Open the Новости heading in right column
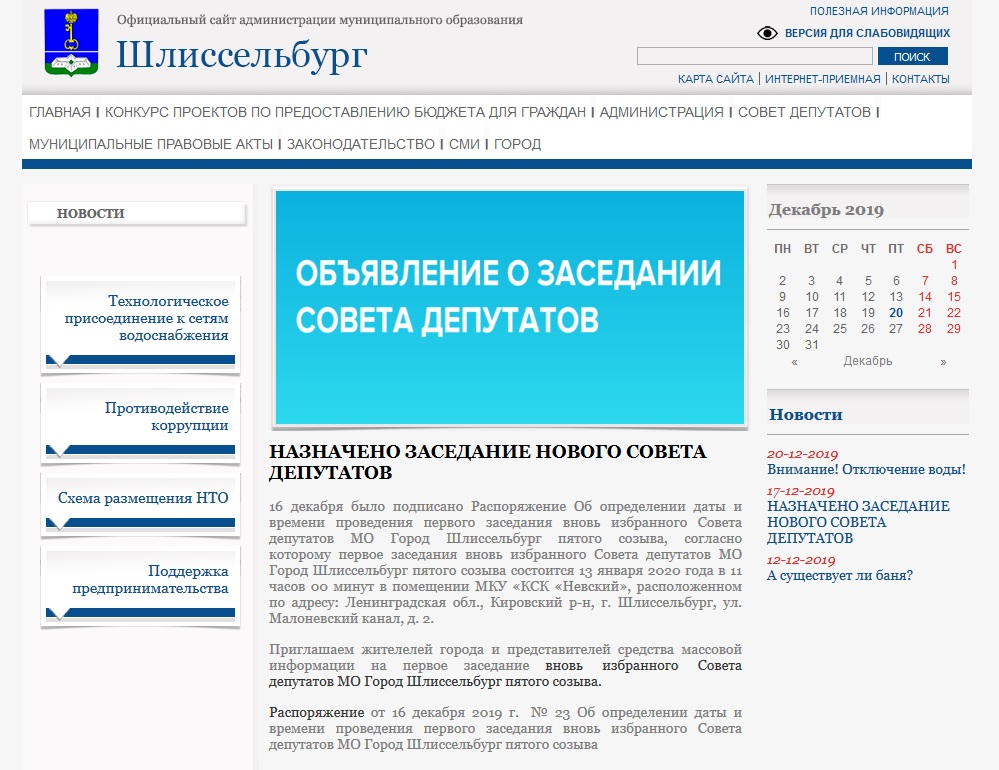 point(805,415)
